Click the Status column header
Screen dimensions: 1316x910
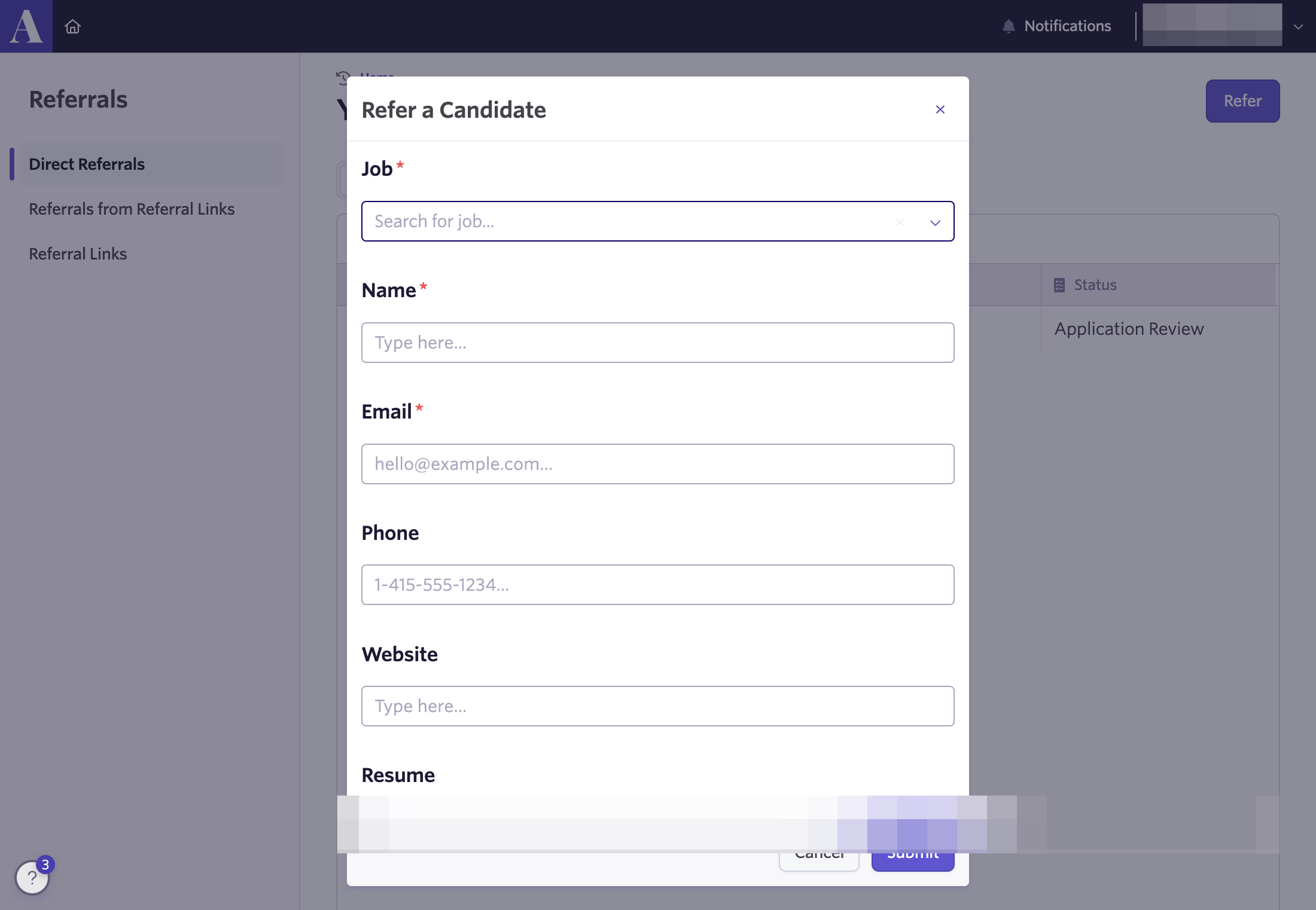point(1158,285)
